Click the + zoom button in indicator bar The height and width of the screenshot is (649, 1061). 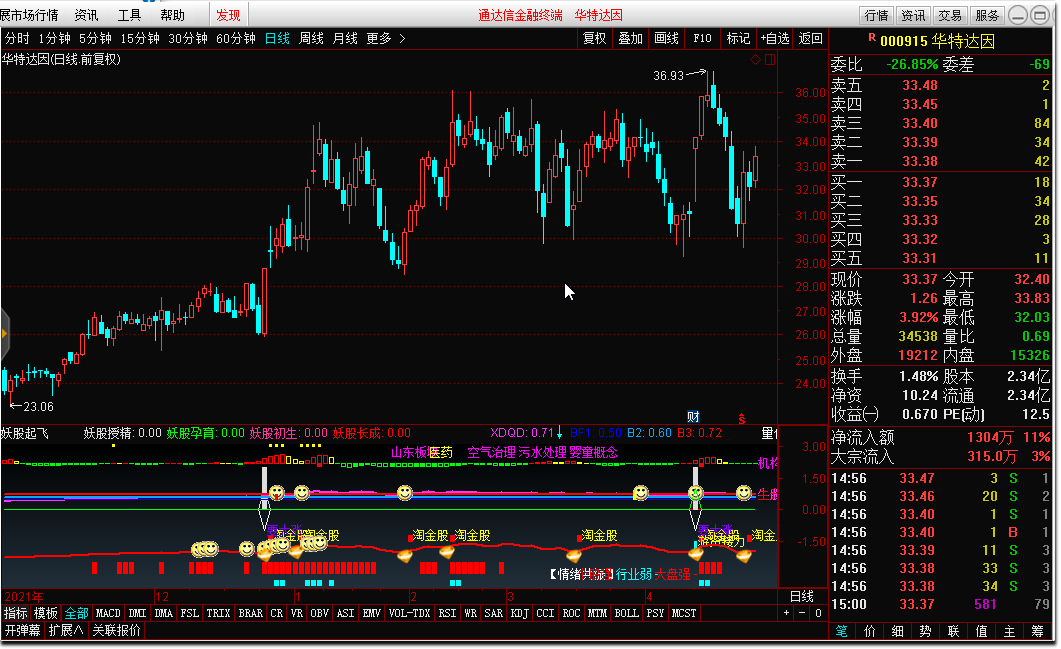click(x=786, y=613)
